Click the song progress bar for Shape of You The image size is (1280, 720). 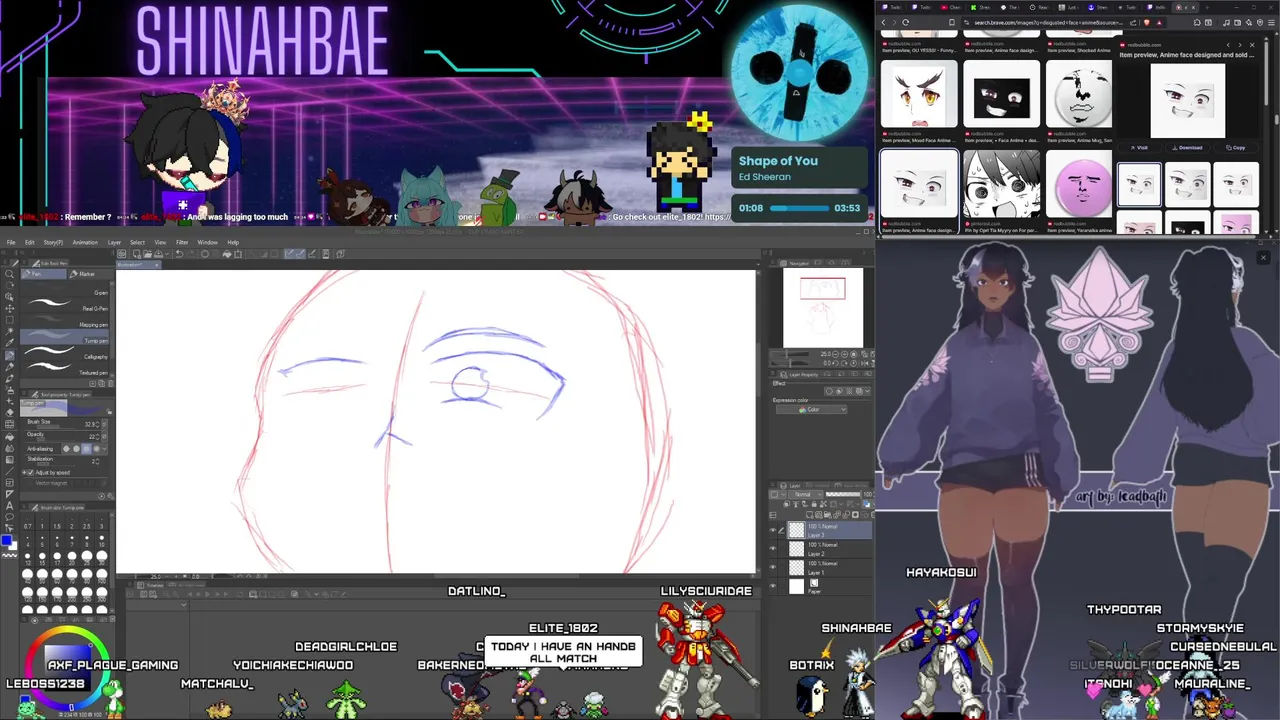(799, 208)
